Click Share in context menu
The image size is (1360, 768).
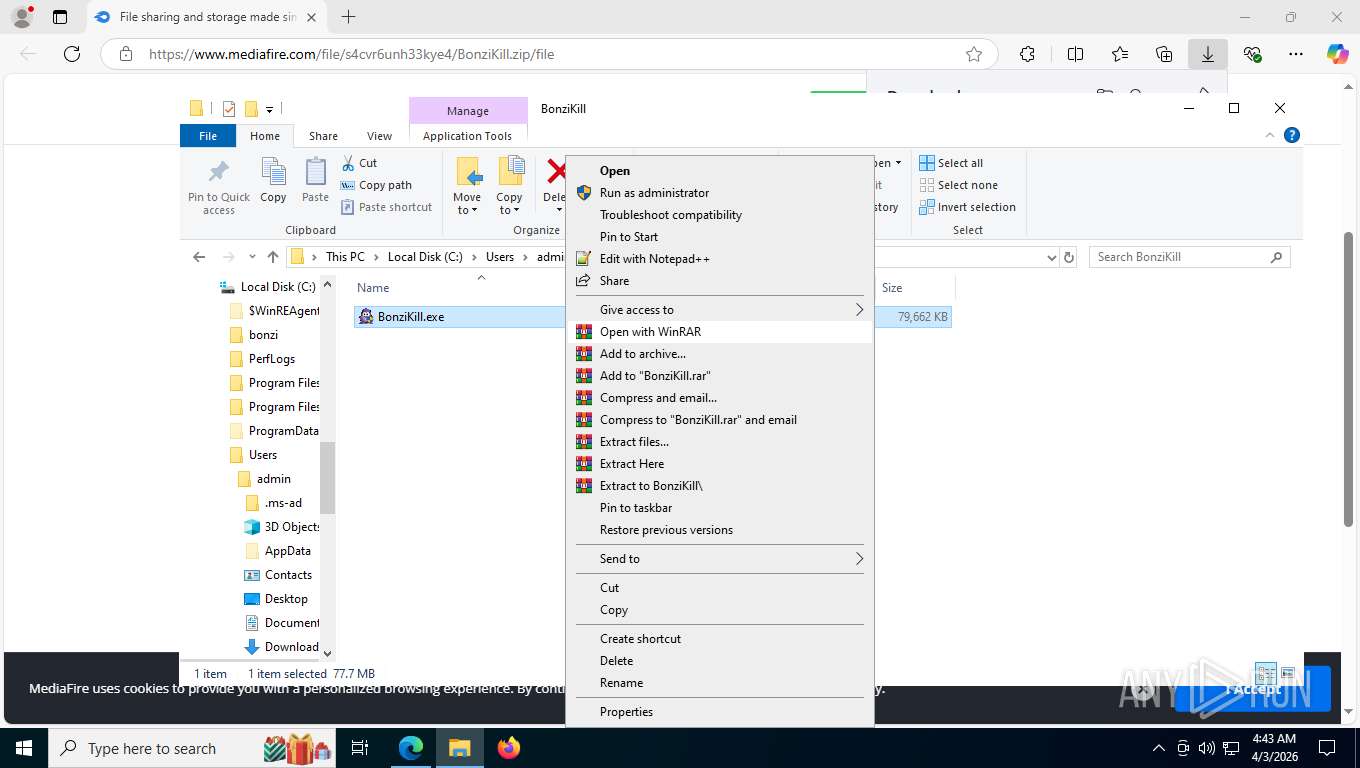click(720, 281)
